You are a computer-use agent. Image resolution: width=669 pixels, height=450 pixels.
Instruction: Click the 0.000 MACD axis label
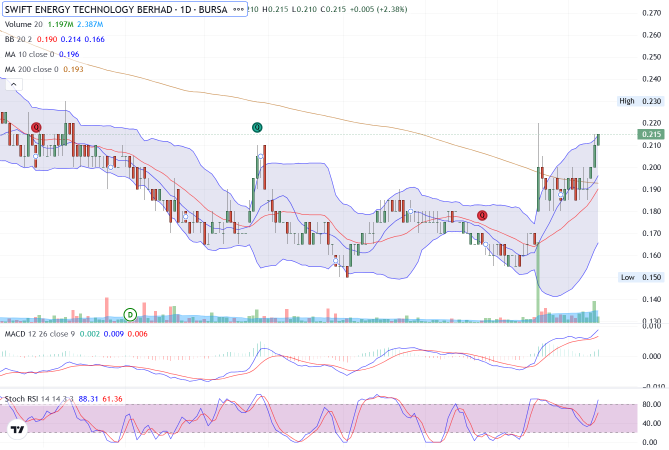[652, 356]
